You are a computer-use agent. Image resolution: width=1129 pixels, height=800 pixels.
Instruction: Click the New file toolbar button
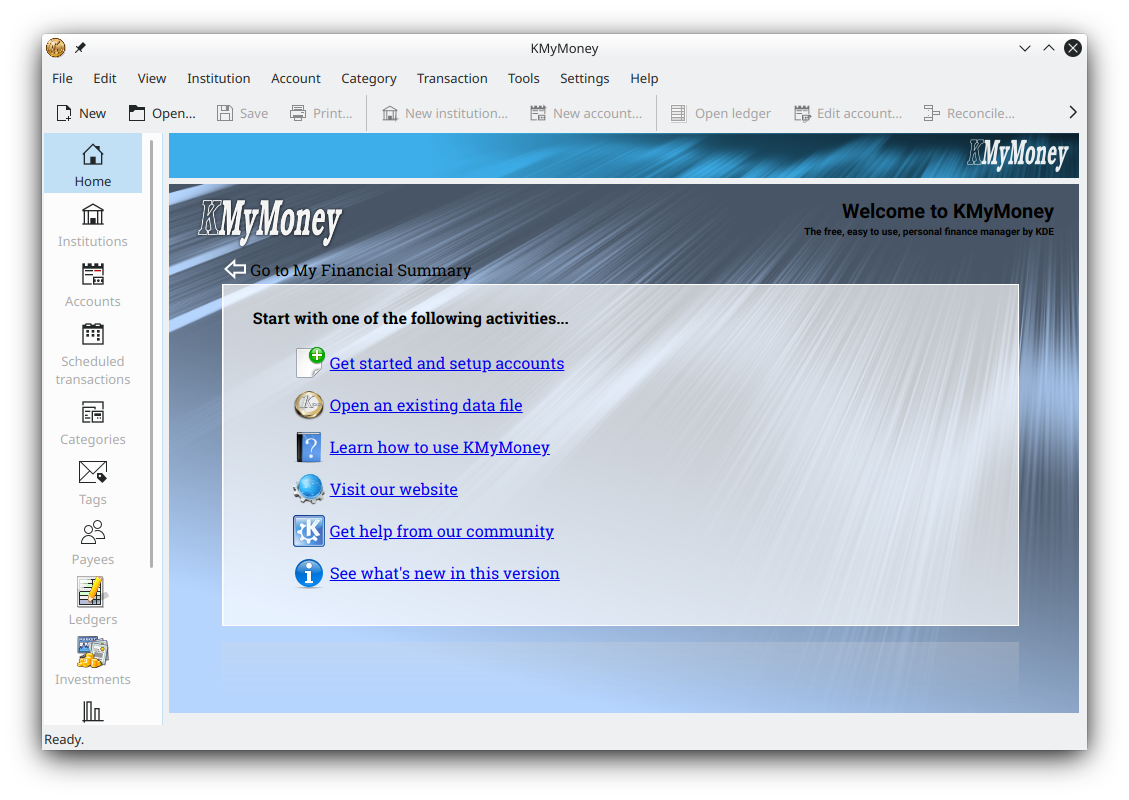81,113
